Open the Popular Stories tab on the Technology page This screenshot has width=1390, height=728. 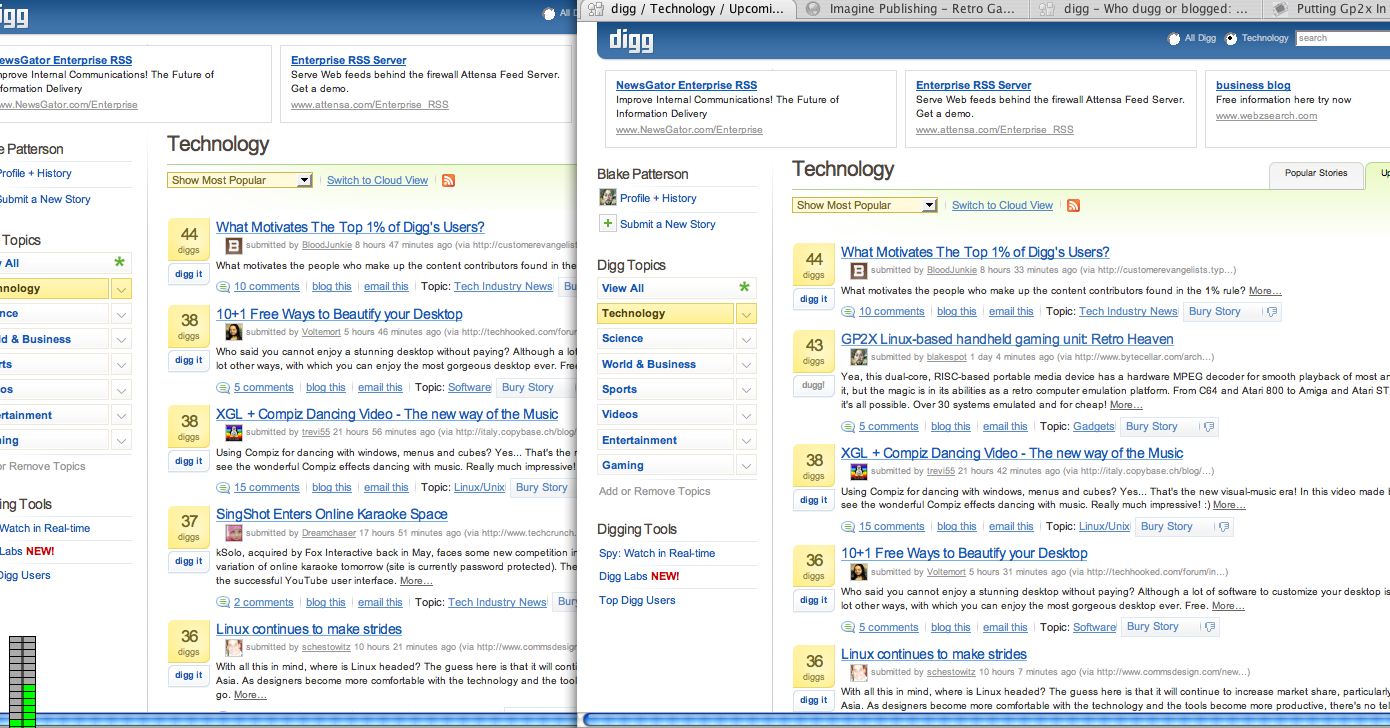pyautogui.click(x=1316, y=174)
